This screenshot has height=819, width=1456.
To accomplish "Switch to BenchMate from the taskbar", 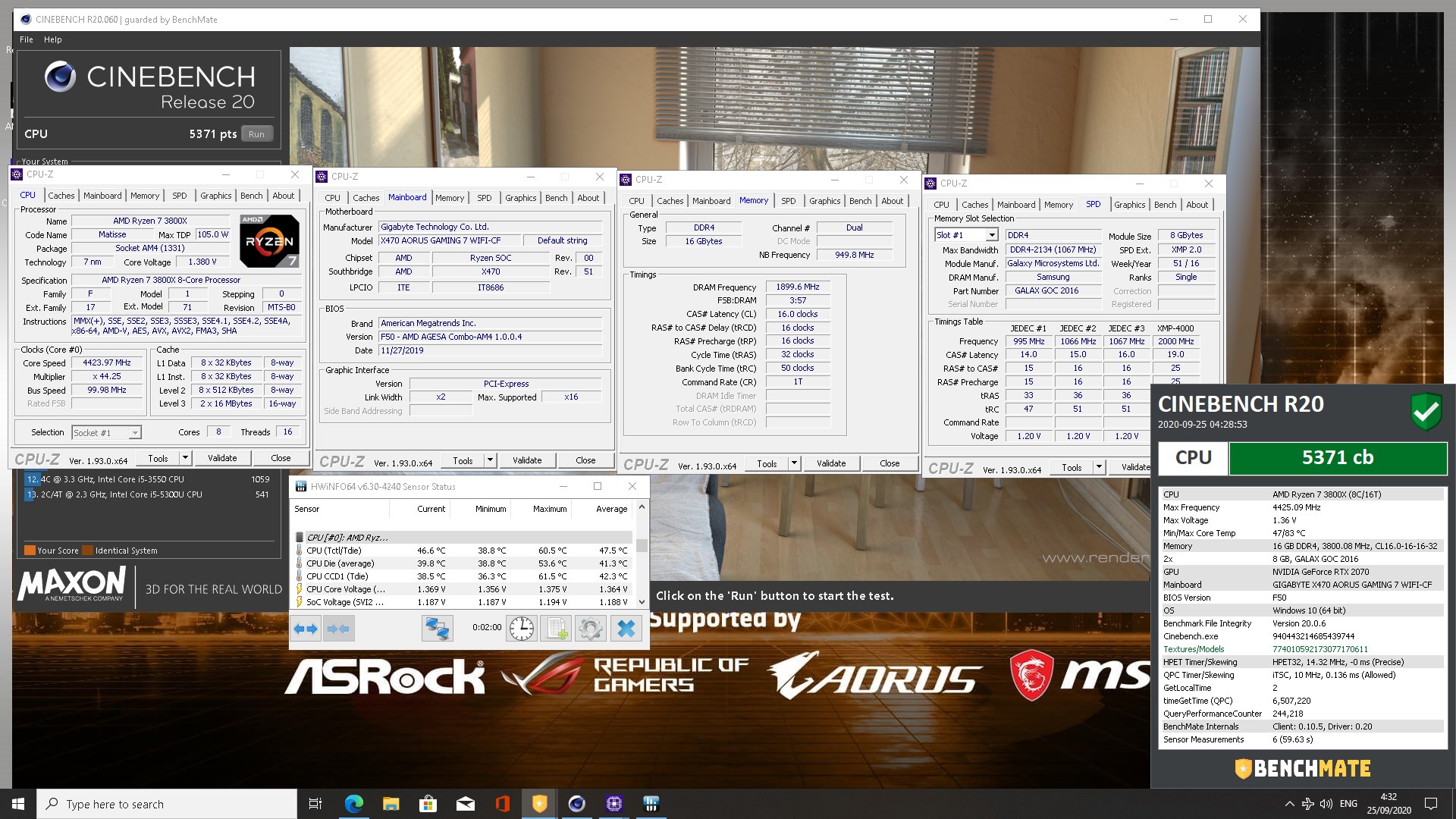I will coord(539,804).
